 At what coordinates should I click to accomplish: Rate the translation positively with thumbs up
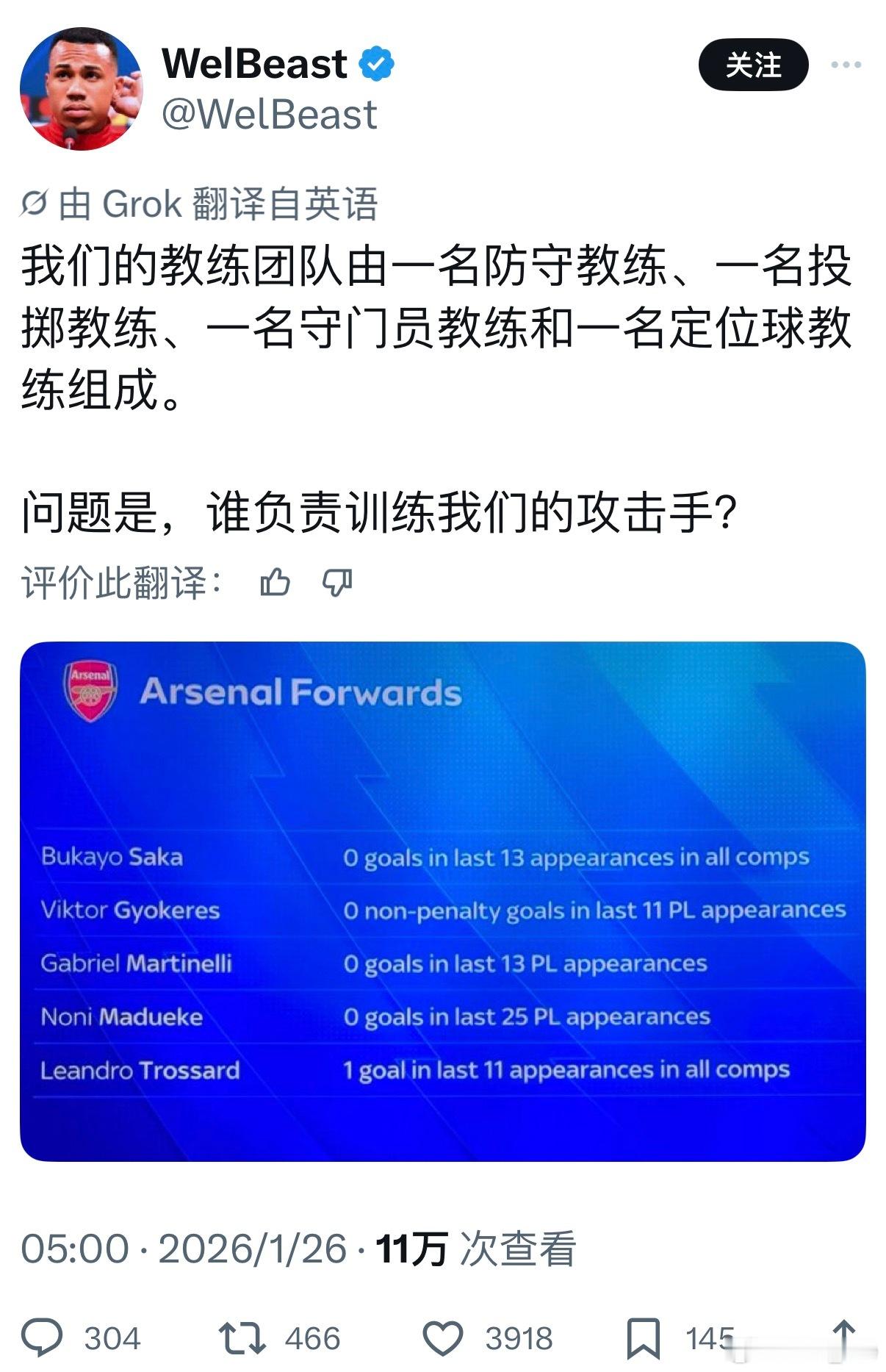[275, 581]
